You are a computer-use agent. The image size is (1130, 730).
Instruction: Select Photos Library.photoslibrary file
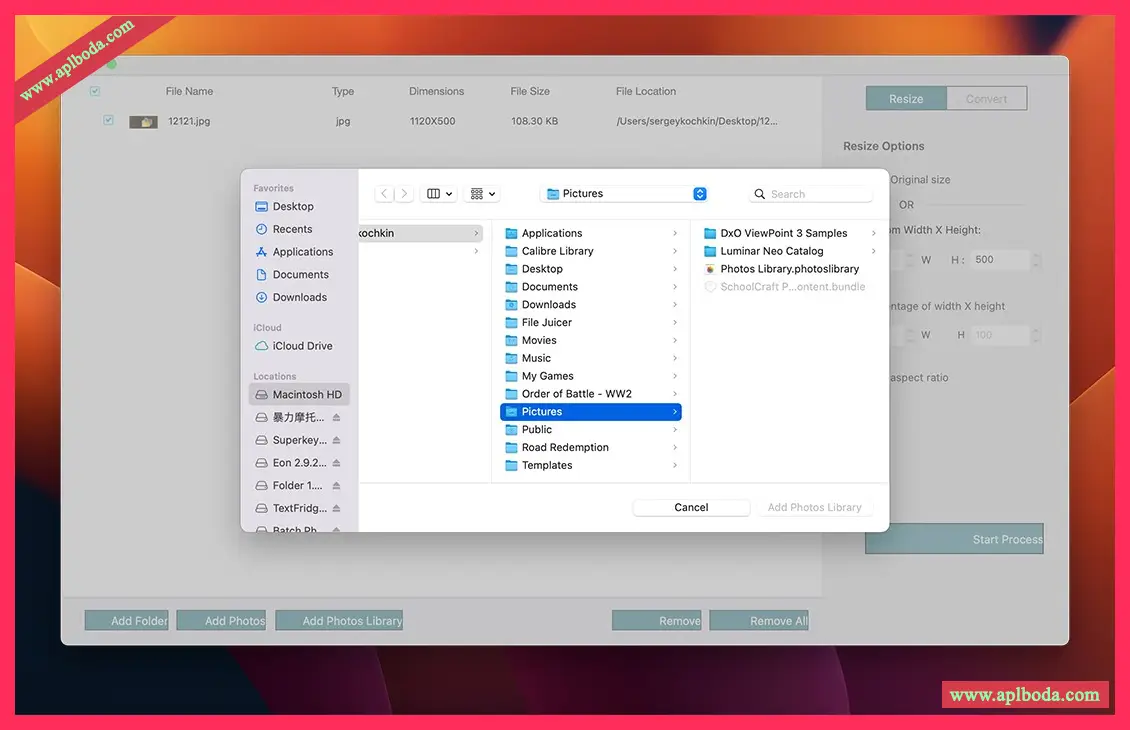[x=789, y=269]
